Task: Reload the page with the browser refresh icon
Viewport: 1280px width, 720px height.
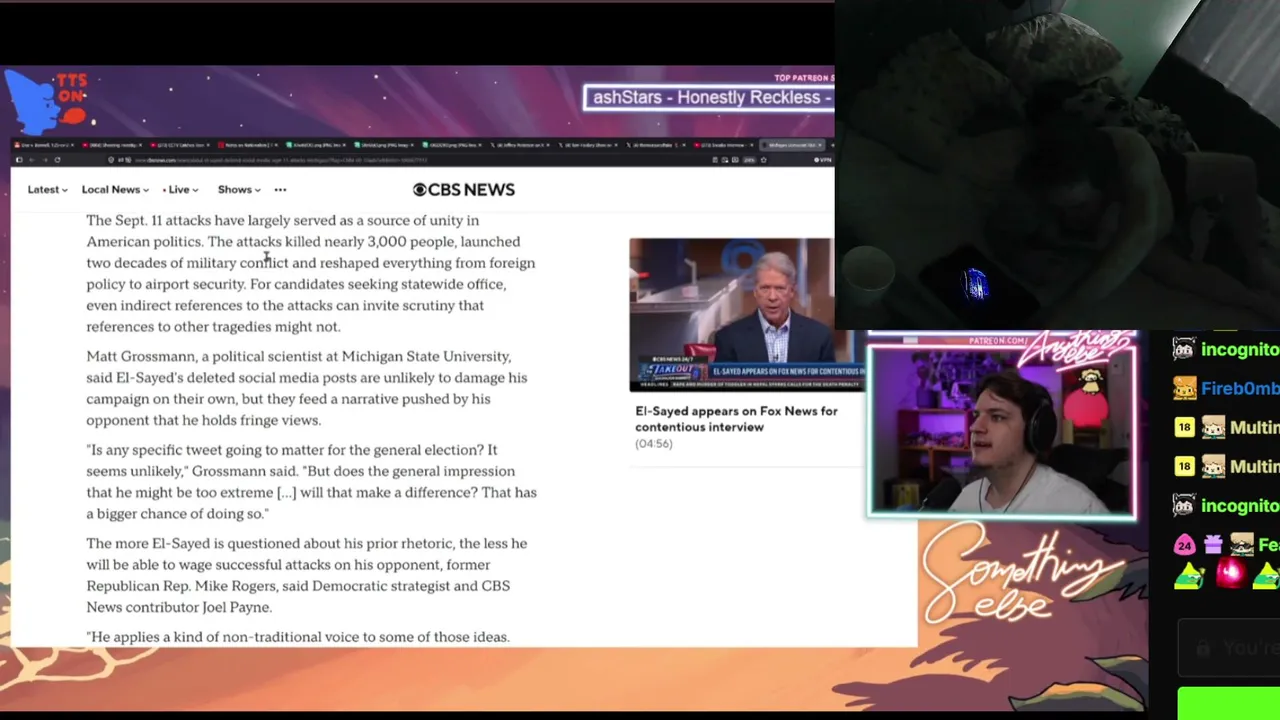Action: click(x=57, y=160)
